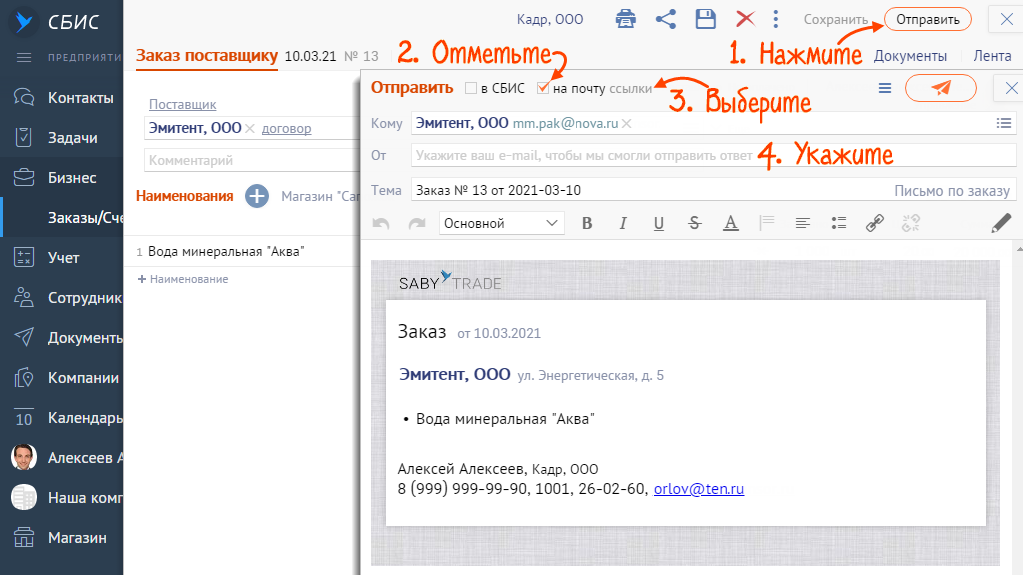
Task: Insert a hyperlink using the link icon
Action: click(x=874, y=223)
